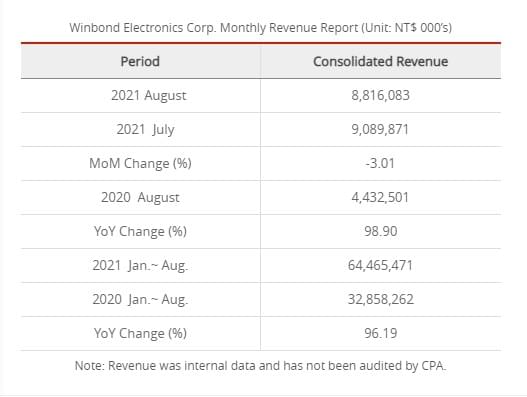Viewport: 527px width, 397px height.
Task: Select the 98.90 percentage value
Action: (380, 231)
